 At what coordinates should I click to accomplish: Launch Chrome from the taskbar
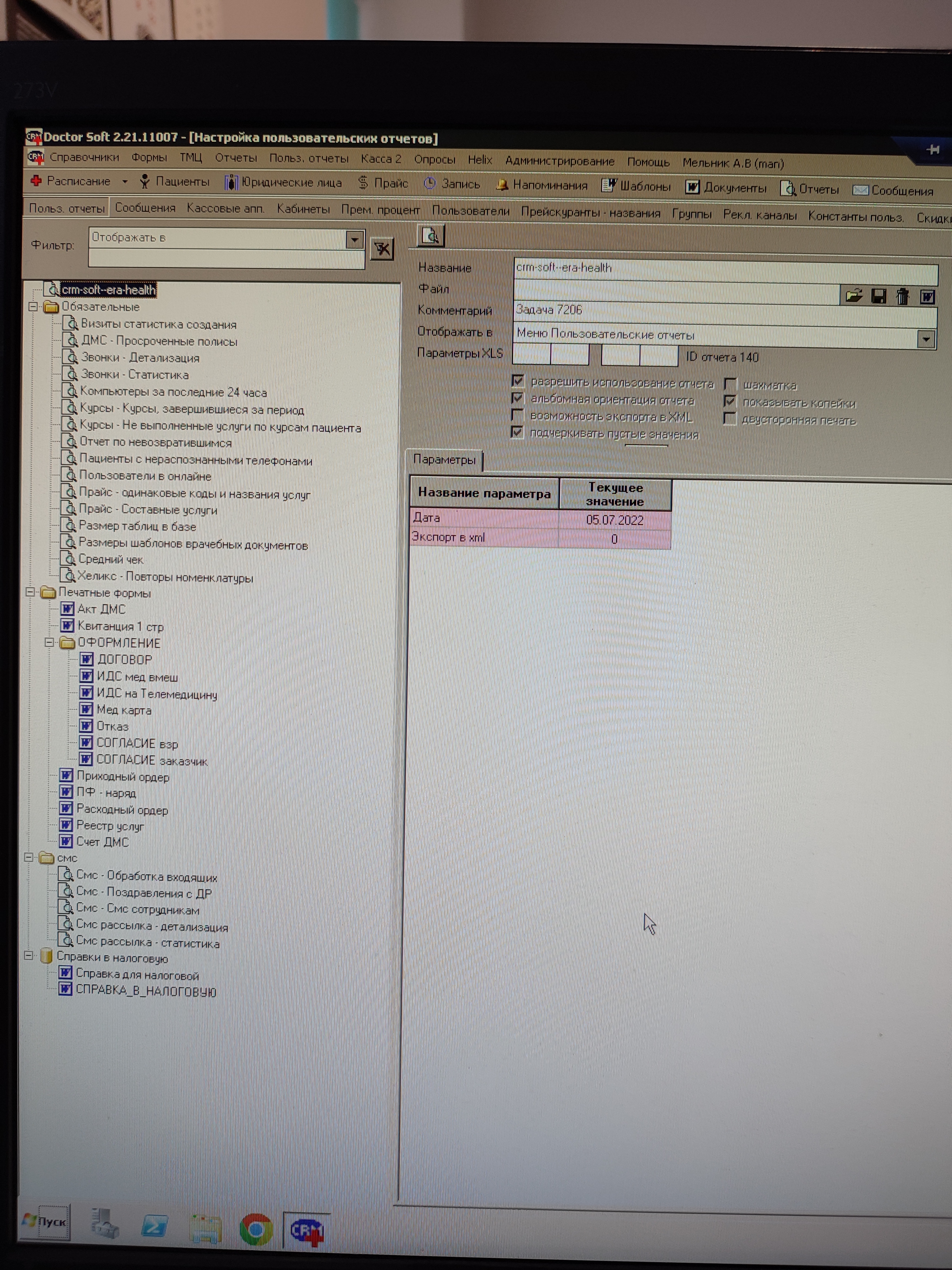[x=256, y=1229]
